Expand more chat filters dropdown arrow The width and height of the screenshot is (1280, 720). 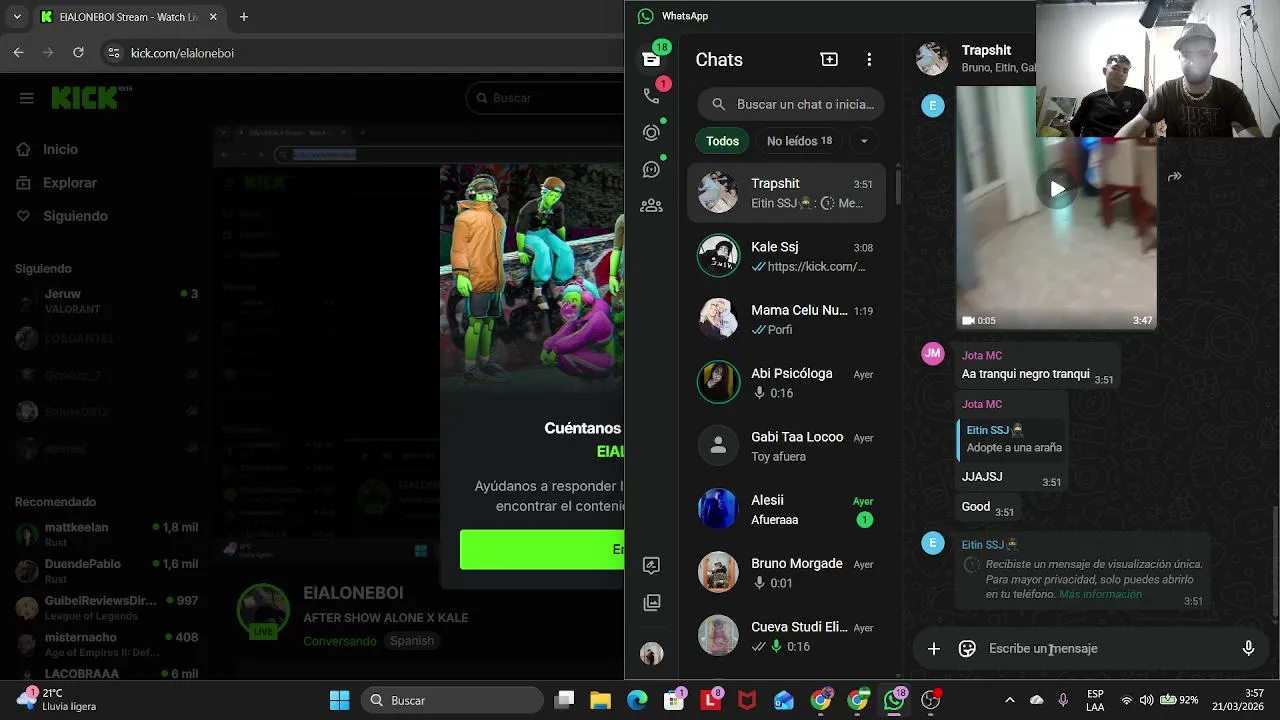click(x=864, y=141)
